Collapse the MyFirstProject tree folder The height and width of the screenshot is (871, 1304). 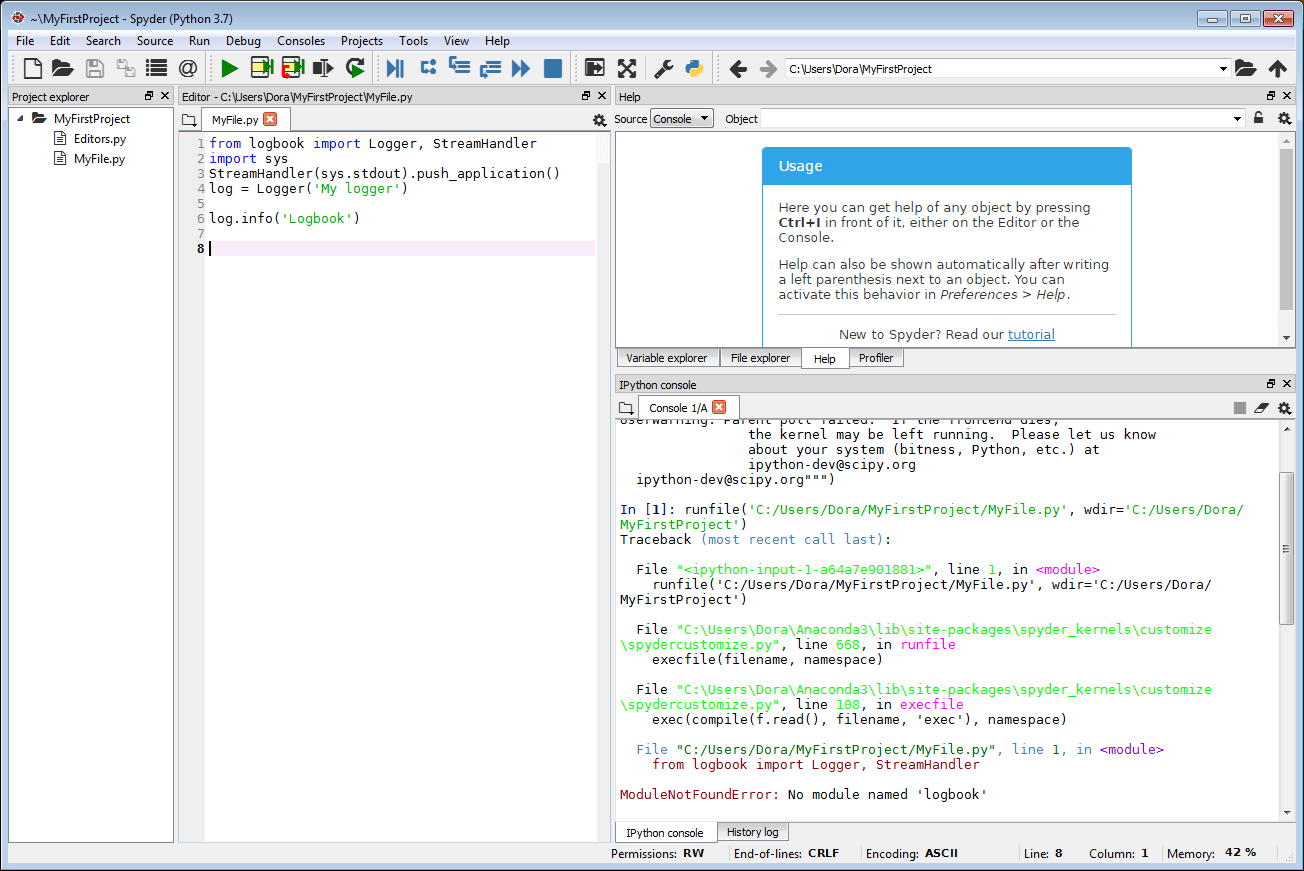click(20, 118)
